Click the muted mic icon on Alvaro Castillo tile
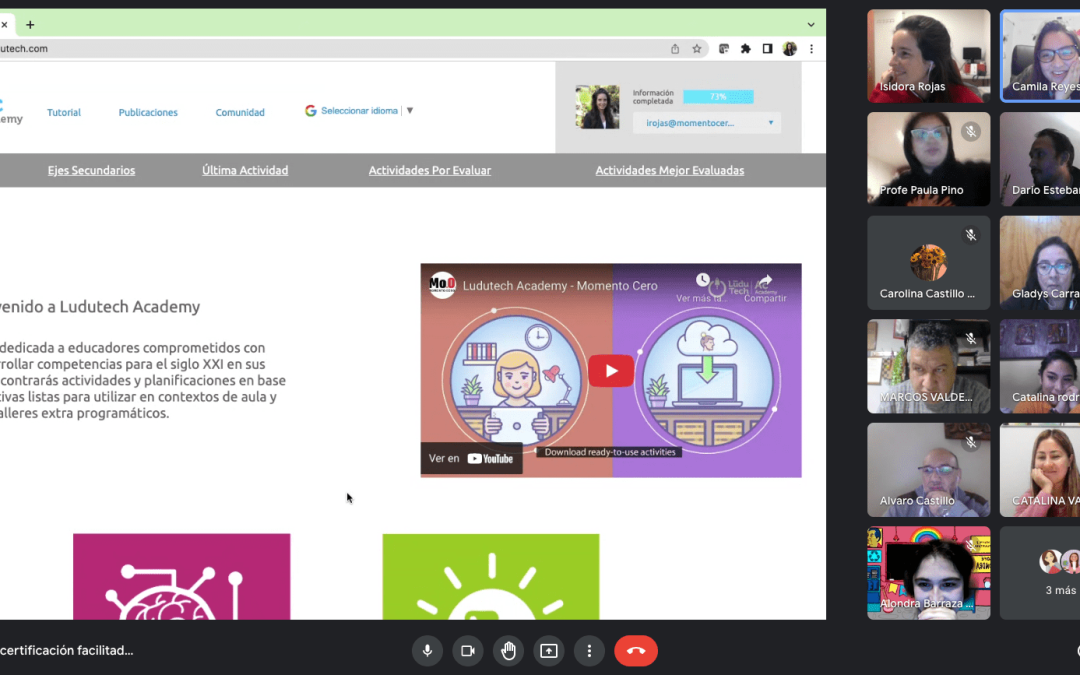This screenshot has width=1080, height=675. tap(971, 442)
